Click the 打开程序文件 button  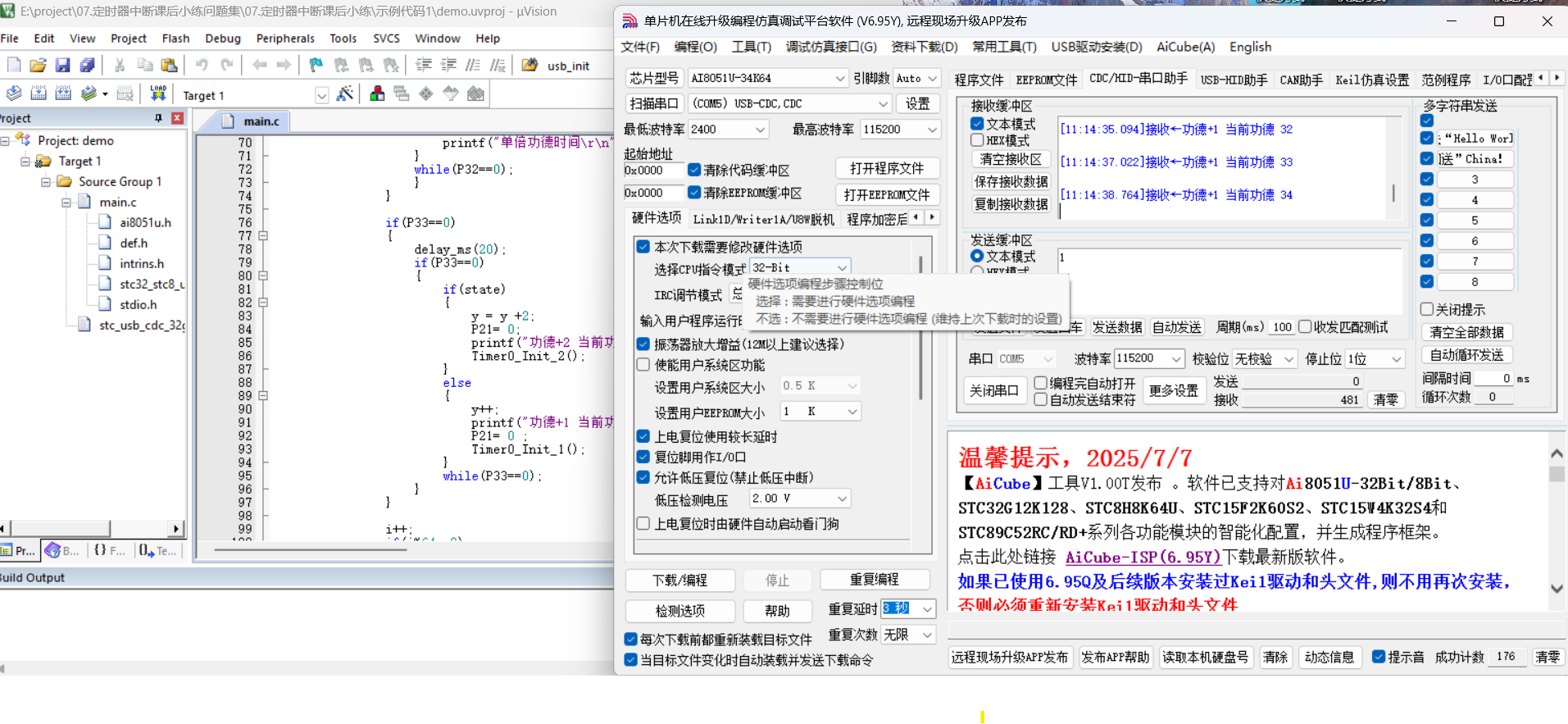pos(887,168)
